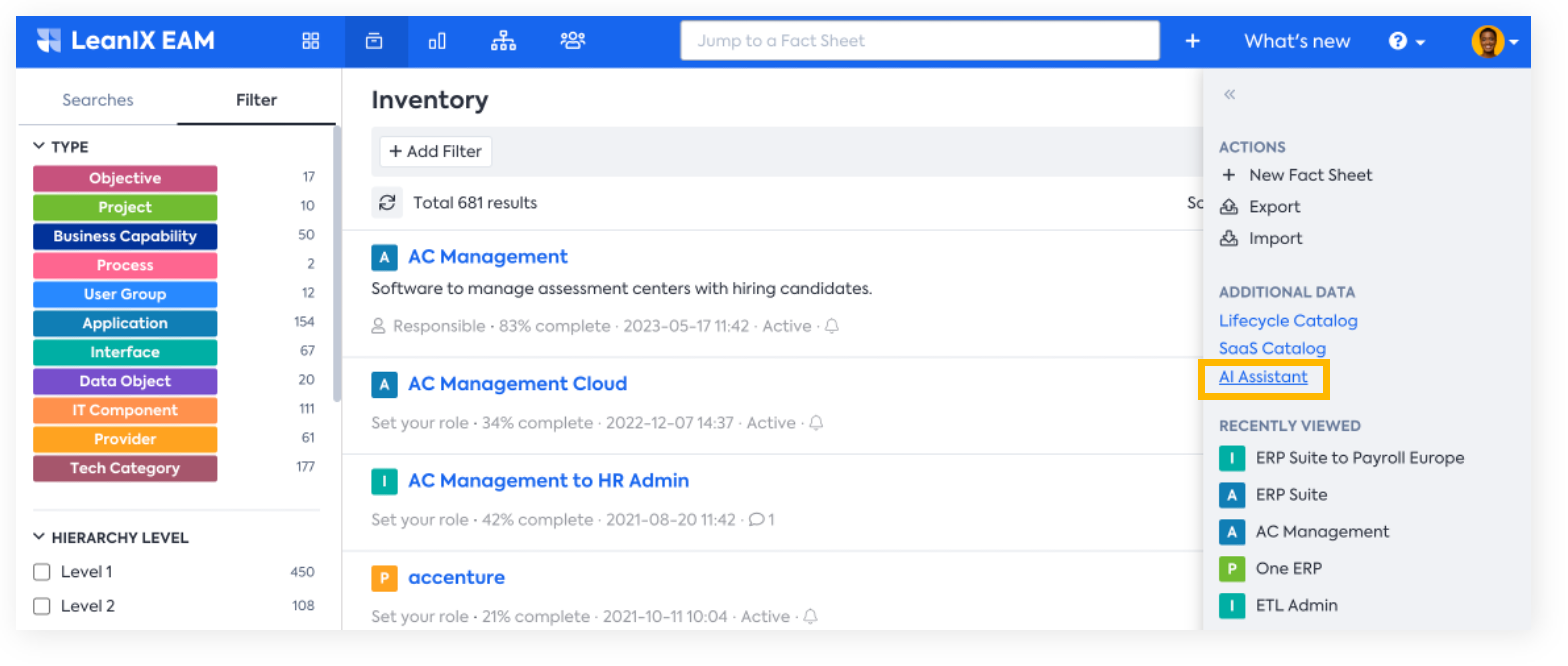Refresh the results with reload icon

click(x=387, y=203)
